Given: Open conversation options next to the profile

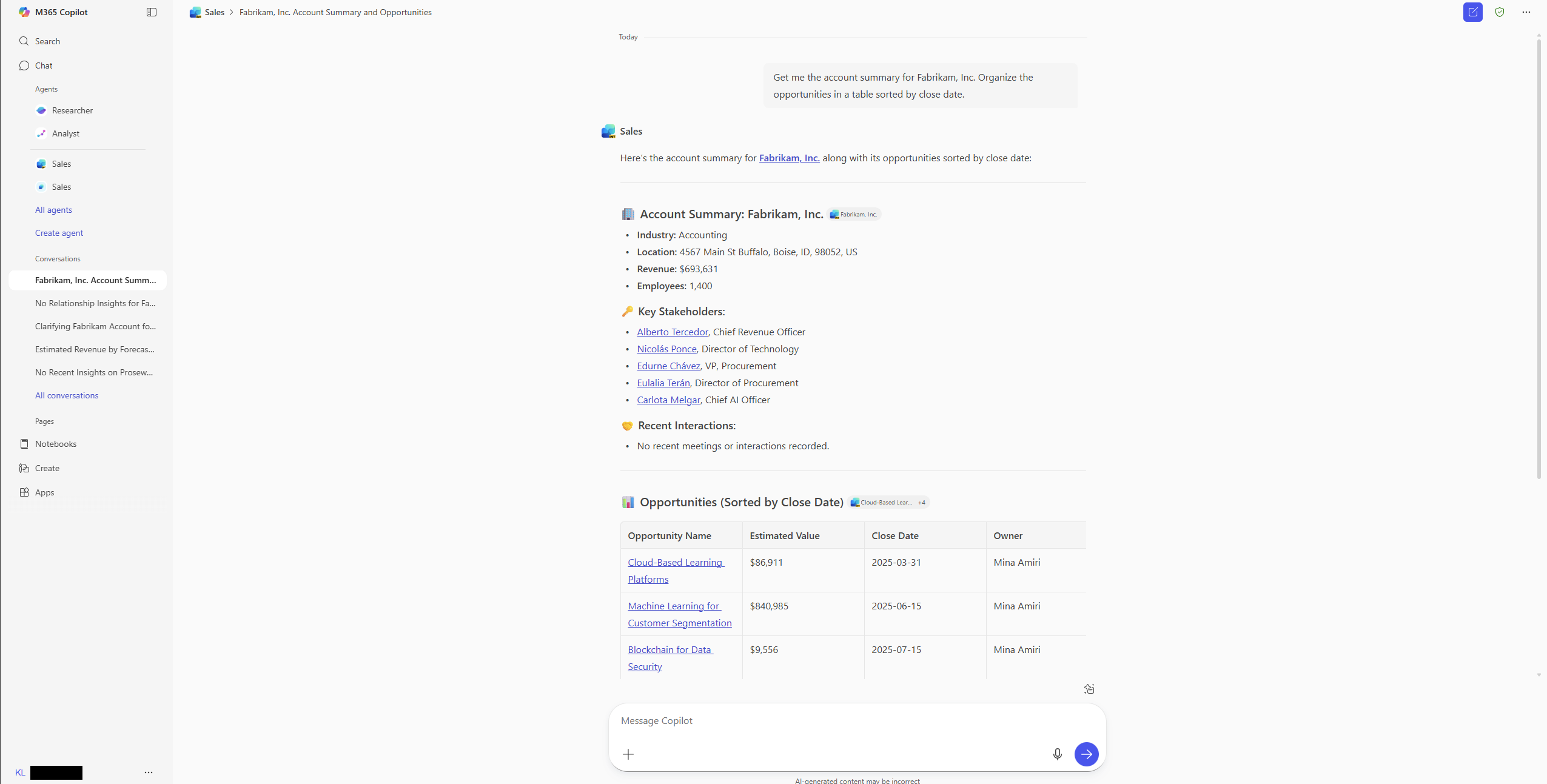Looking at the screenshot, I should [147, 772].
